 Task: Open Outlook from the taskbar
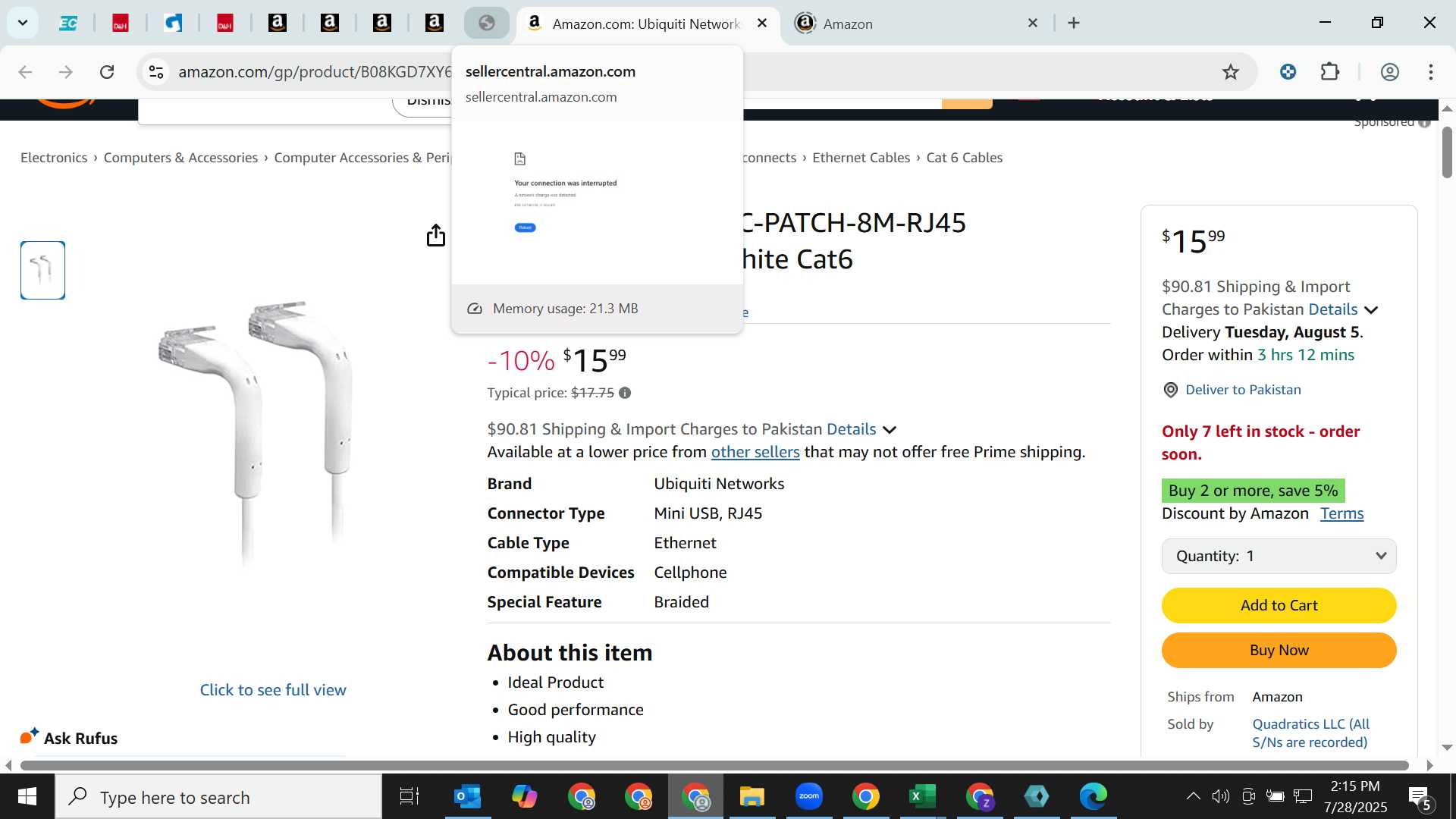(x=467, y=797)
